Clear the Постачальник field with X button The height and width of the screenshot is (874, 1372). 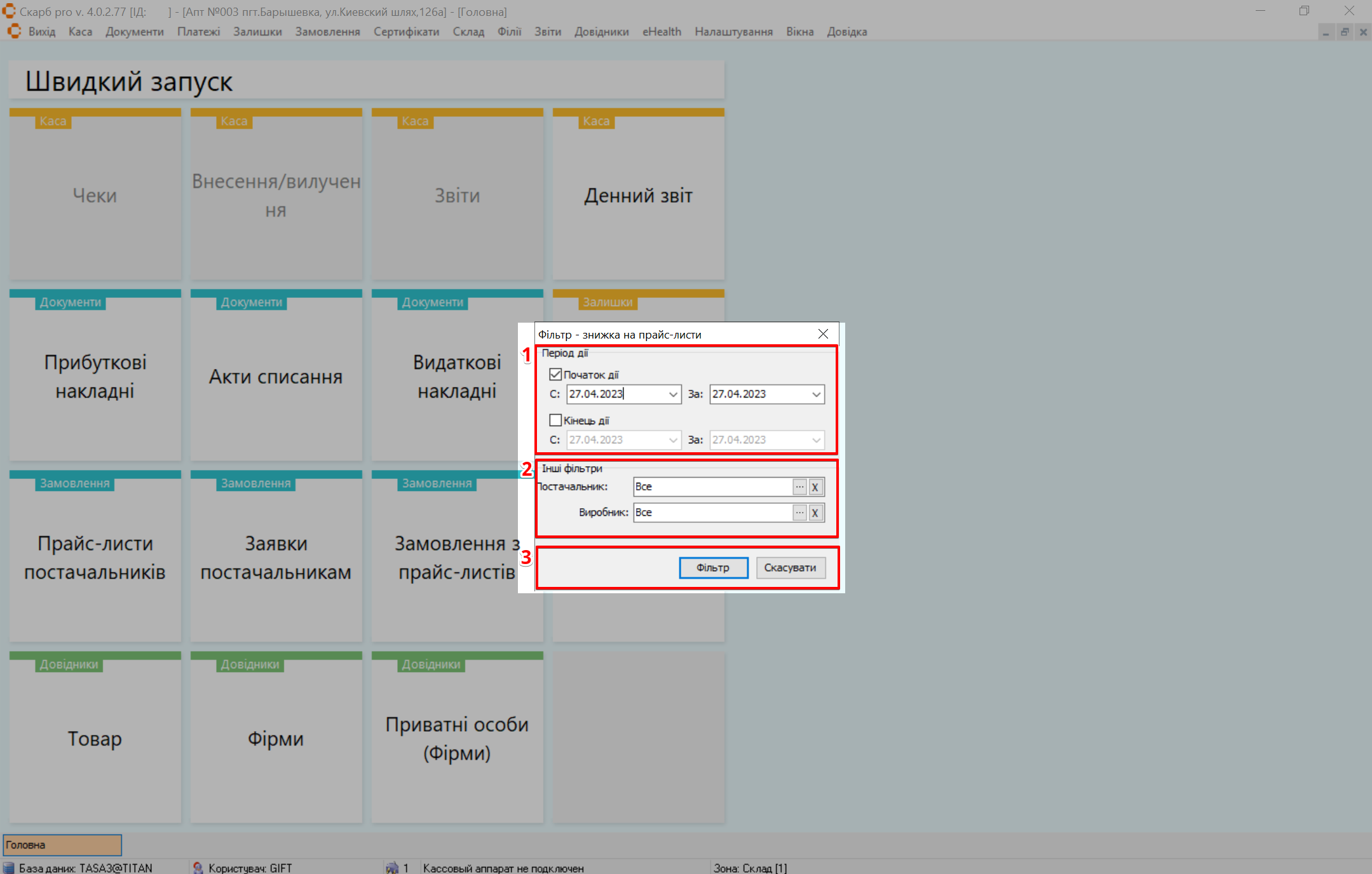click(815, 487)
